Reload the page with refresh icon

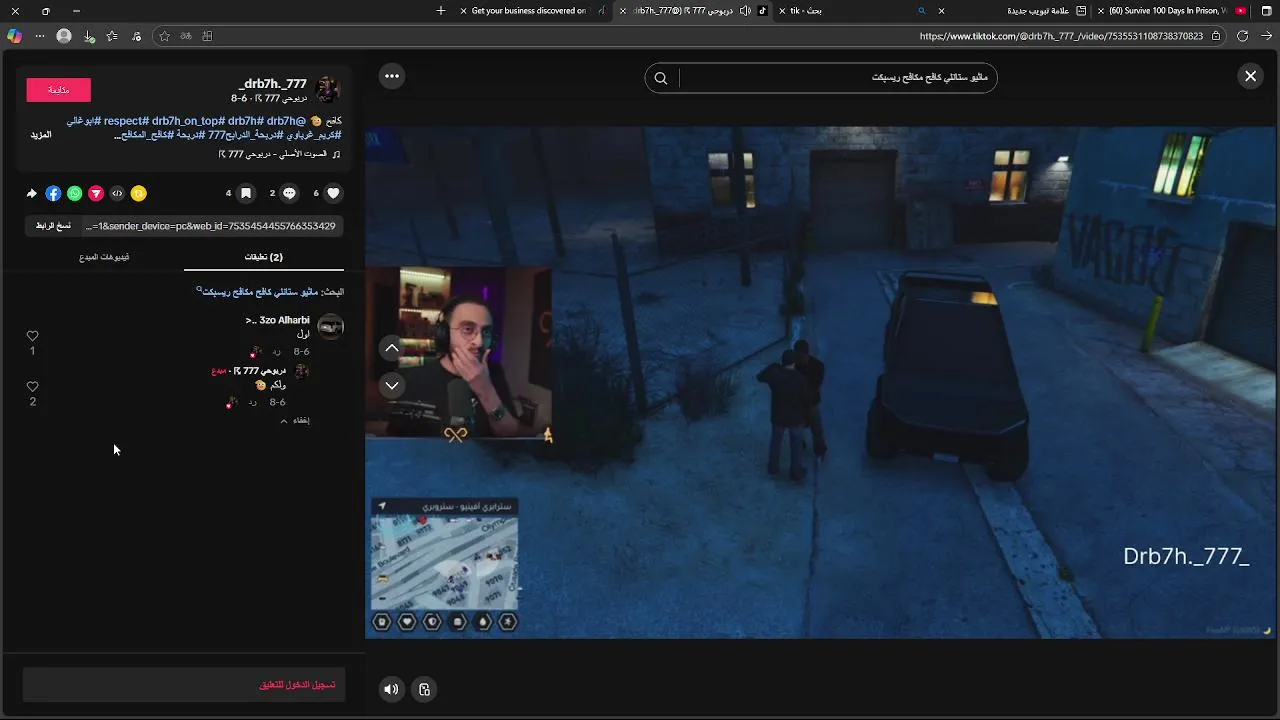[1242, 36]
